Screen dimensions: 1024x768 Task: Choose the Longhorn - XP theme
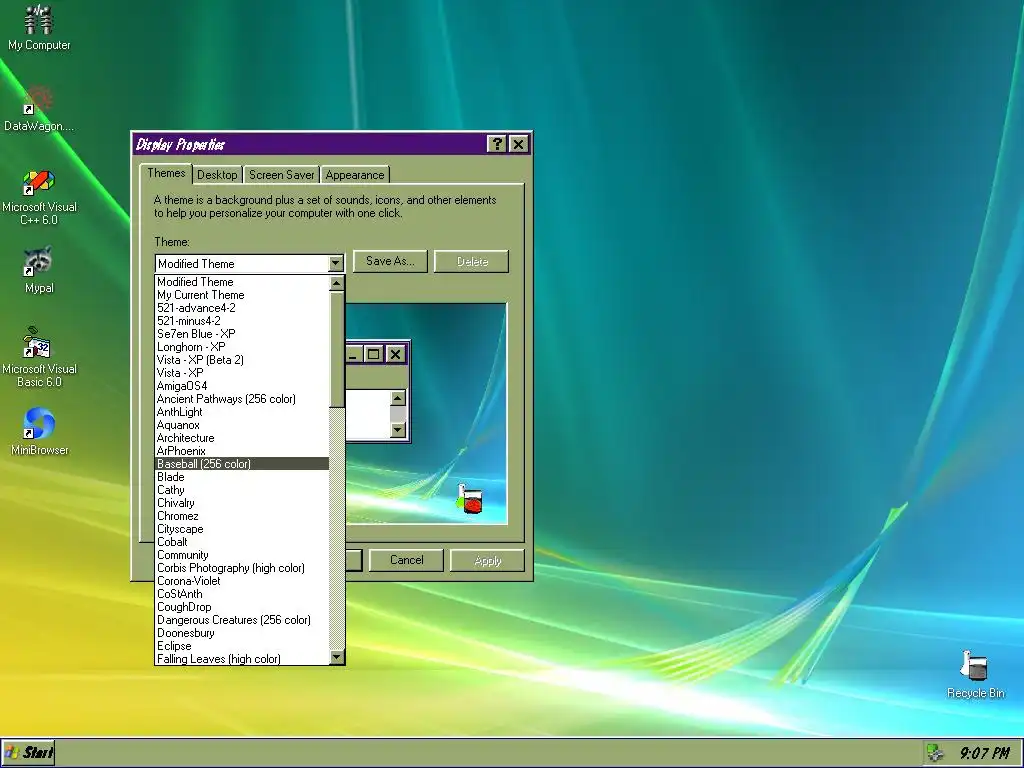[242, 347]
